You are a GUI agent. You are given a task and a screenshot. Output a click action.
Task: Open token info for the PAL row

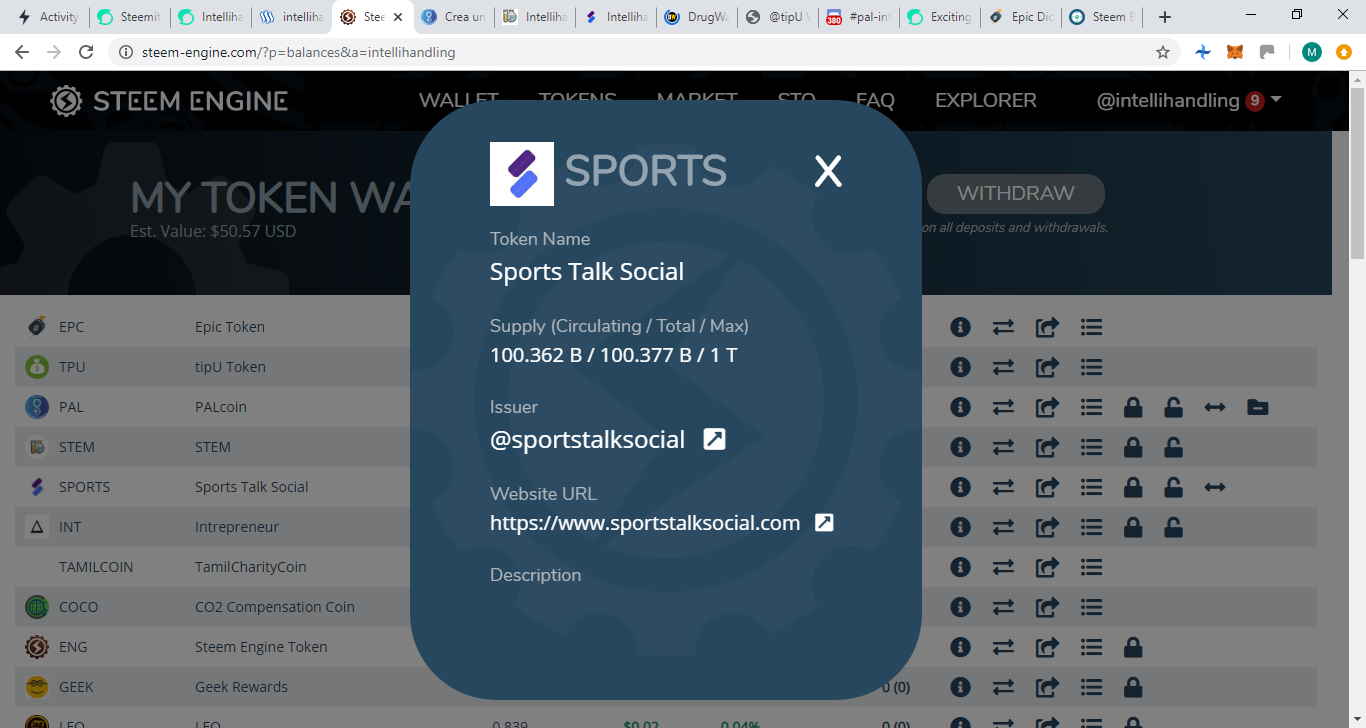click(x=961, y=407)
